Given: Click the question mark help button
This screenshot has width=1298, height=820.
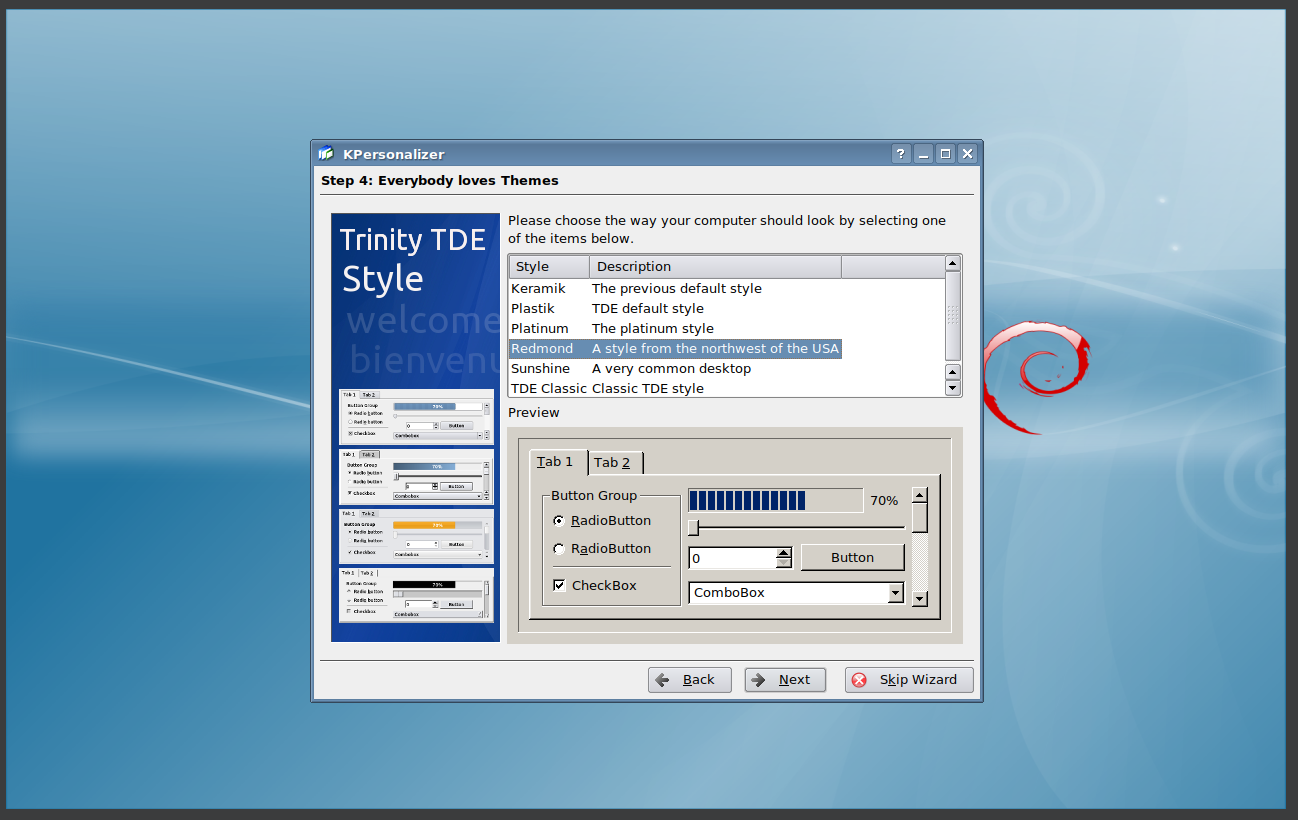Looking at the screenshot, I should (900, 154).
